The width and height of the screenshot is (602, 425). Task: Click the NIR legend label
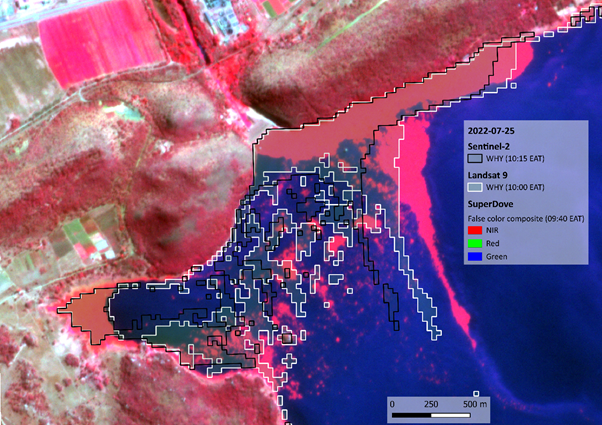pos(492,230)
